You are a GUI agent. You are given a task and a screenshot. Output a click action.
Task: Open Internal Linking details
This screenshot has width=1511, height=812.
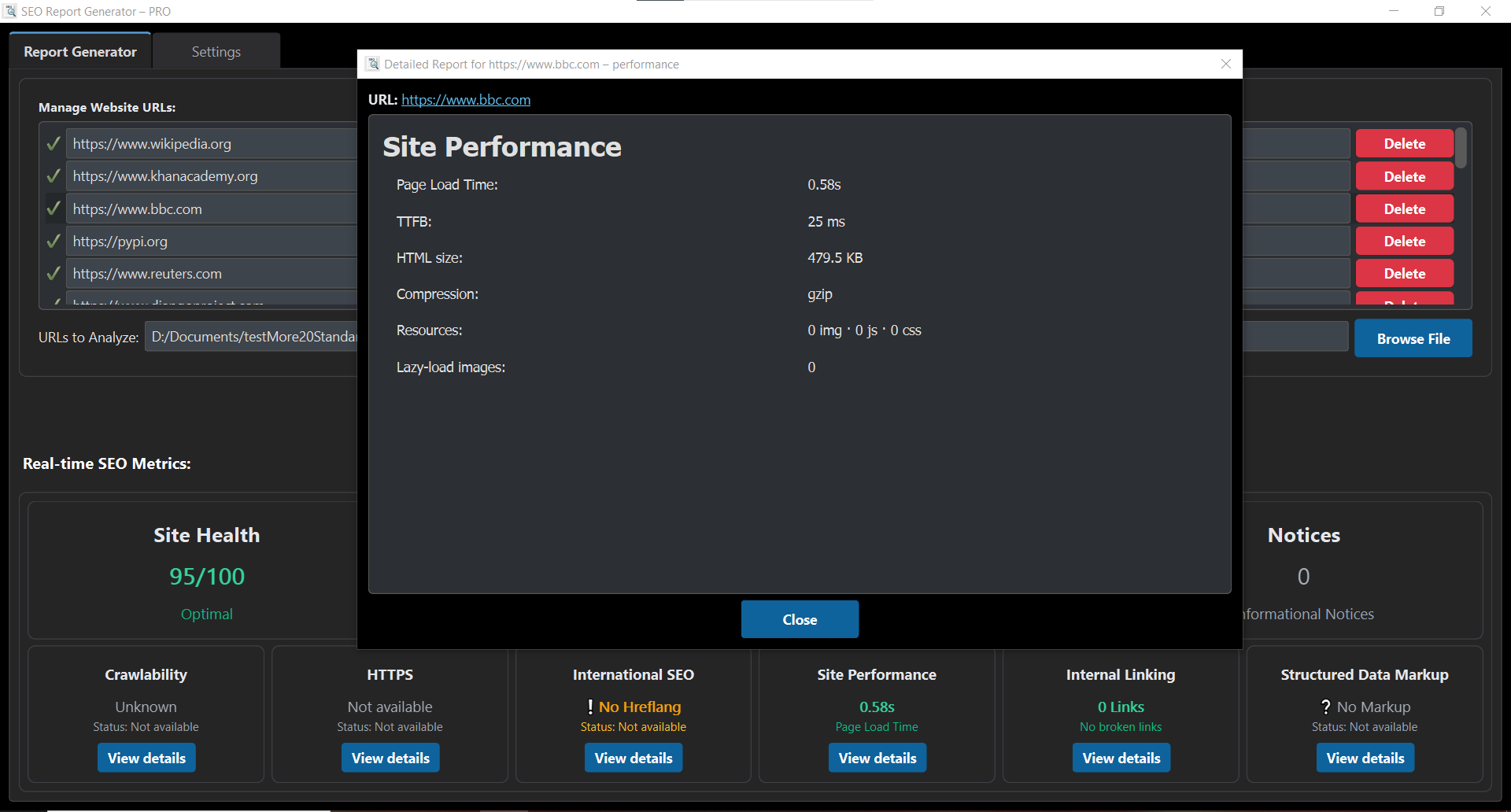point(1121,758)
